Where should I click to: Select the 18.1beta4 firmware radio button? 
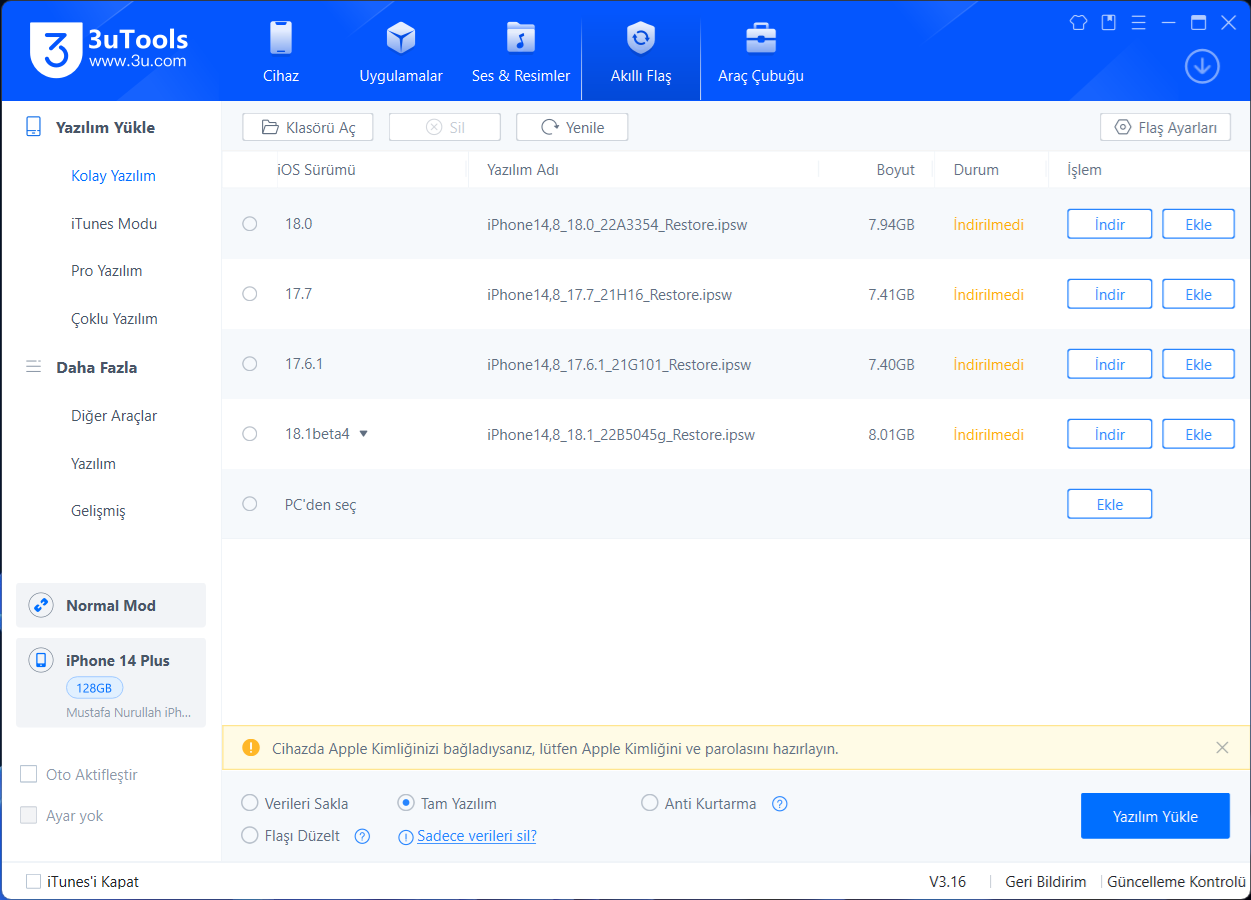[250, 434]
